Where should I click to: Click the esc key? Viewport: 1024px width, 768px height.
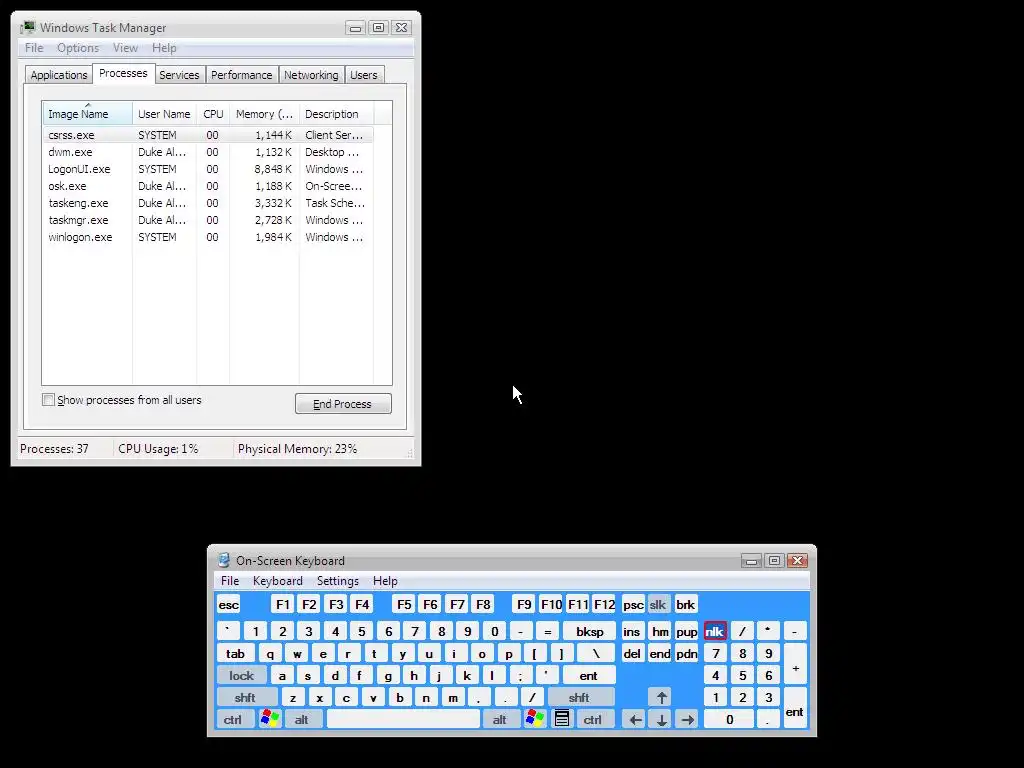coord(229,605)
